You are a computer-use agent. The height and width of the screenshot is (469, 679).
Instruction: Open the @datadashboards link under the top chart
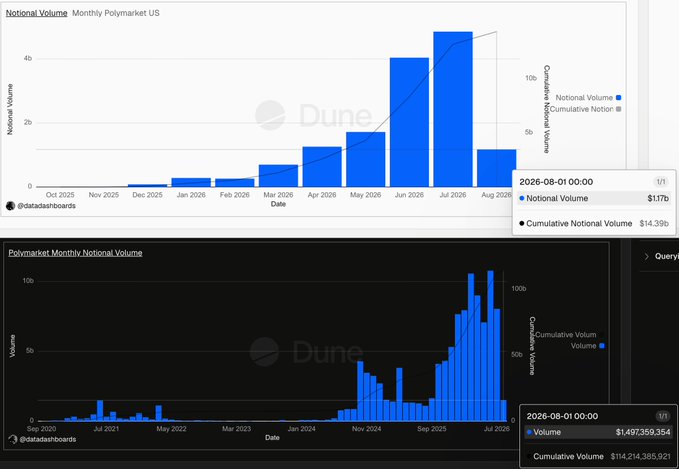[46, 206]
